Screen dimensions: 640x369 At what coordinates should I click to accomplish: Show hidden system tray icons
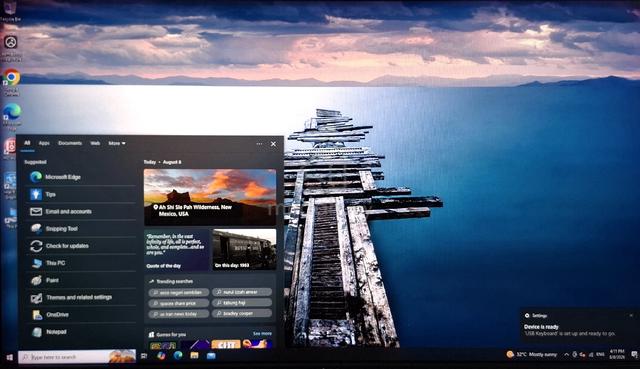tap(567, 355)
